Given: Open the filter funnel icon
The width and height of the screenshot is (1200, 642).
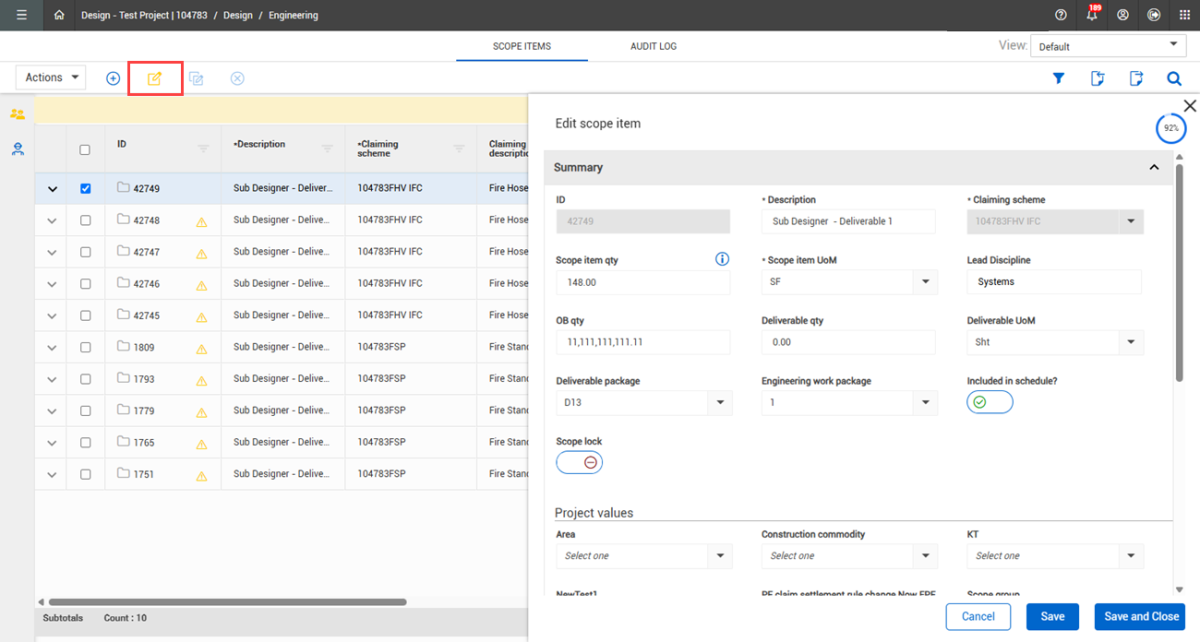Looking at the screenshot, I should click(1059, 78).
